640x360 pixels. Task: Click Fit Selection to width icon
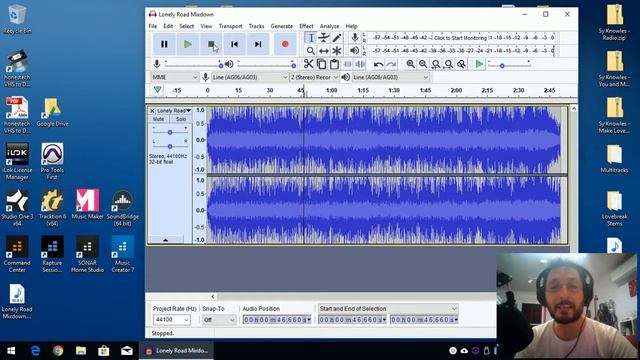coord(436,64)
